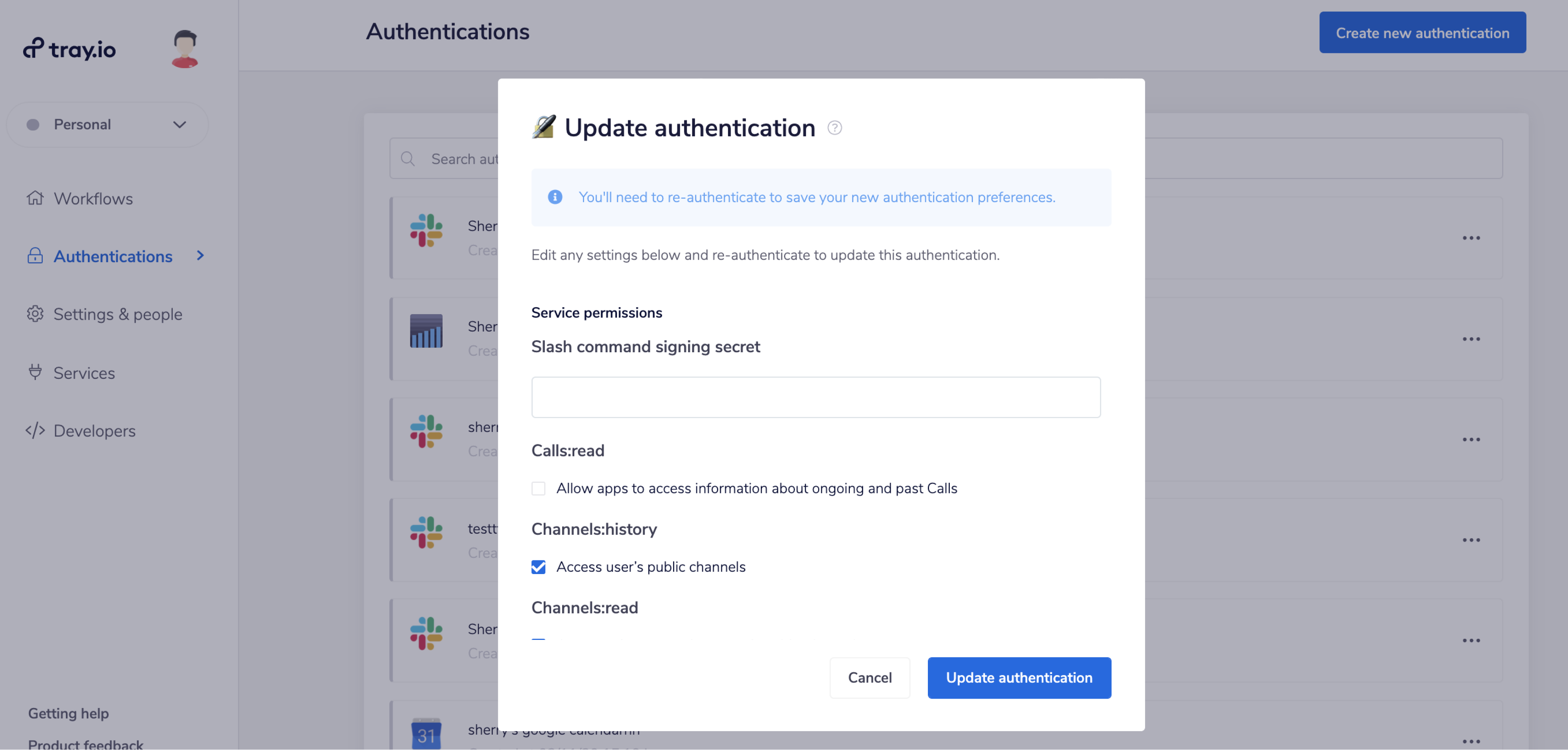Uncheck Access user's public channels

pyautogui.click(x=538, y=567)
